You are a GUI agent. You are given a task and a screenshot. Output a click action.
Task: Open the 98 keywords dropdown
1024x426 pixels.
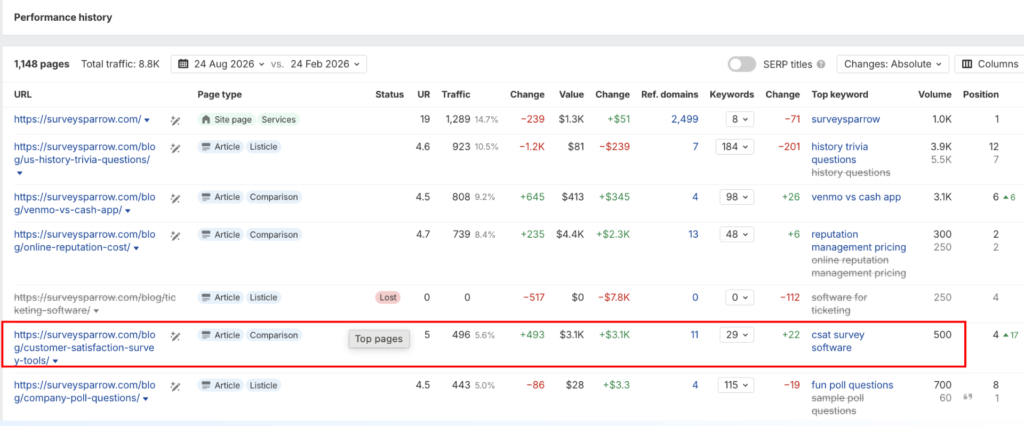click(737, 197)
